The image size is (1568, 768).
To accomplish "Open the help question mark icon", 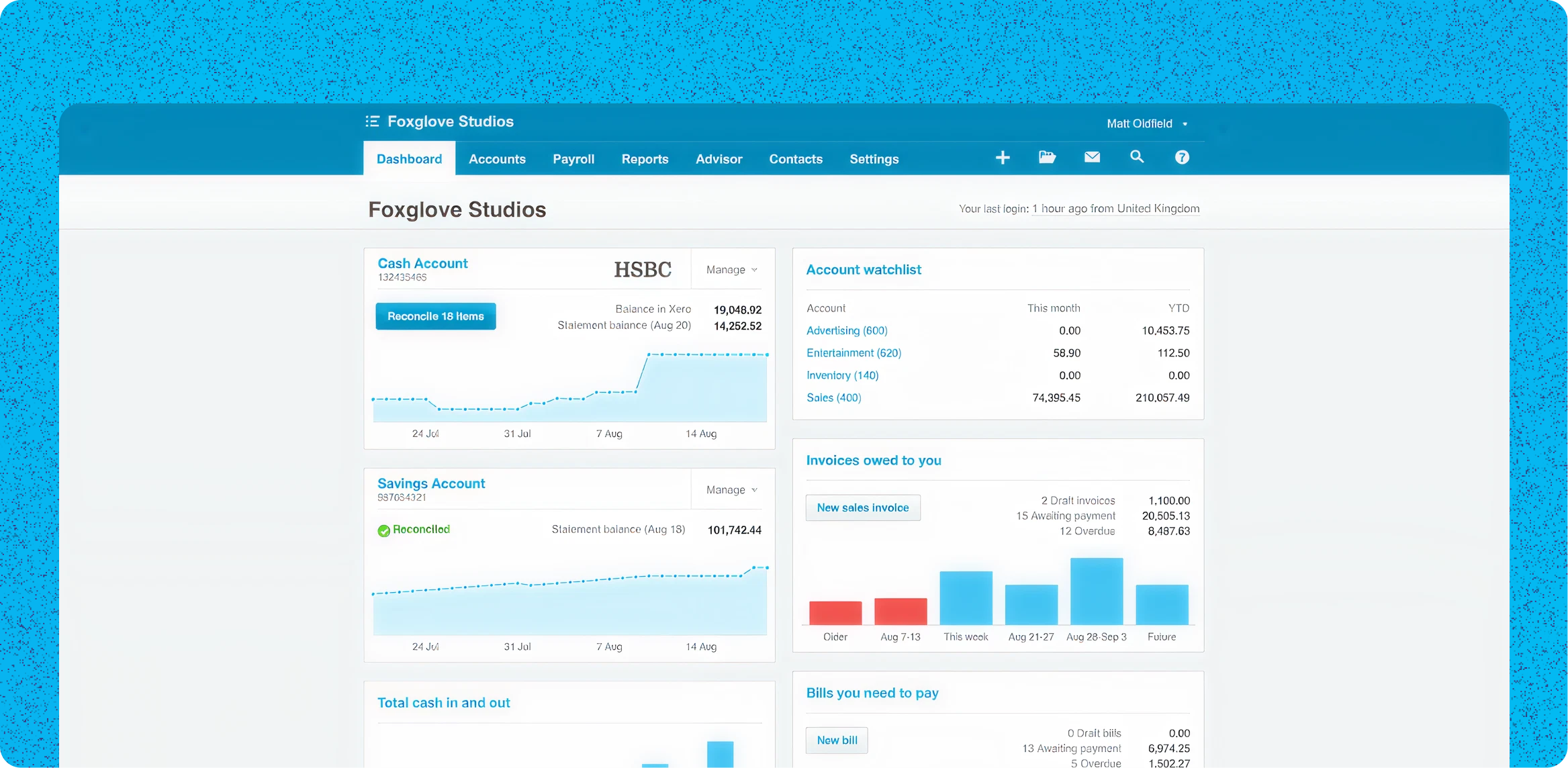I will 1182,157.
